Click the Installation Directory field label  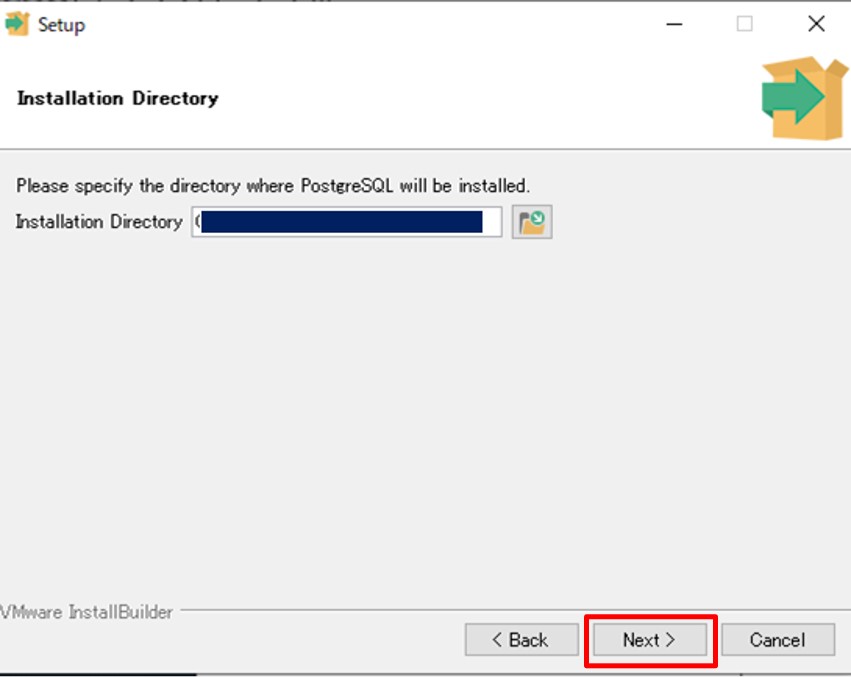tap(99, 222)
